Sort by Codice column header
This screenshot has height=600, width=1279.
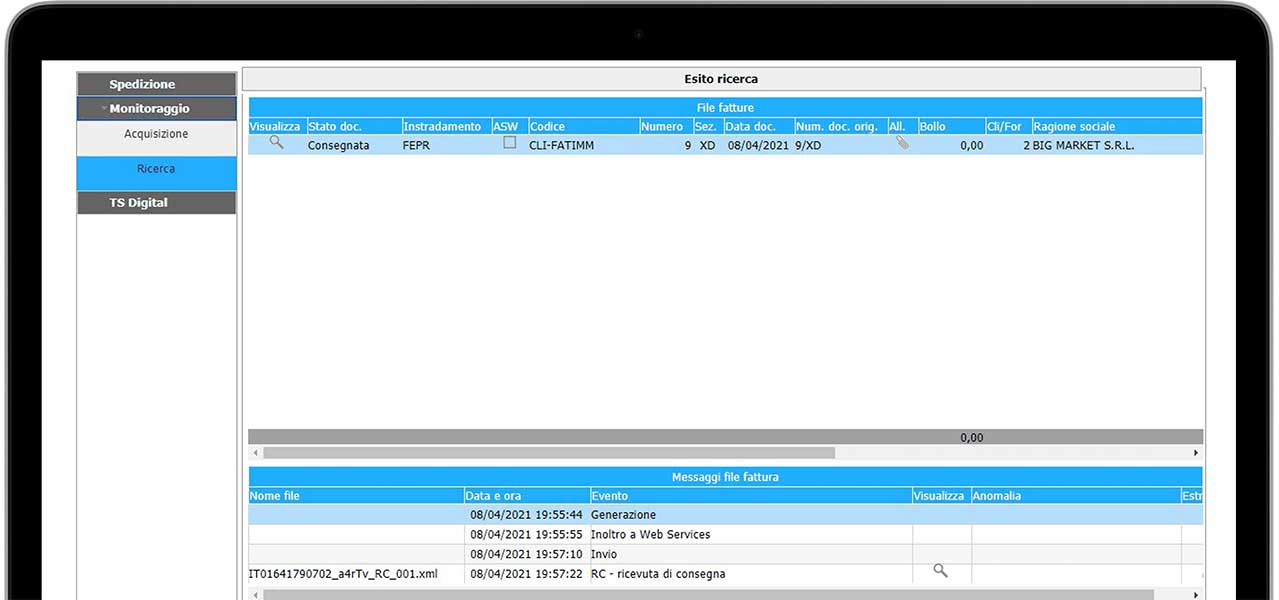point(584,126)
